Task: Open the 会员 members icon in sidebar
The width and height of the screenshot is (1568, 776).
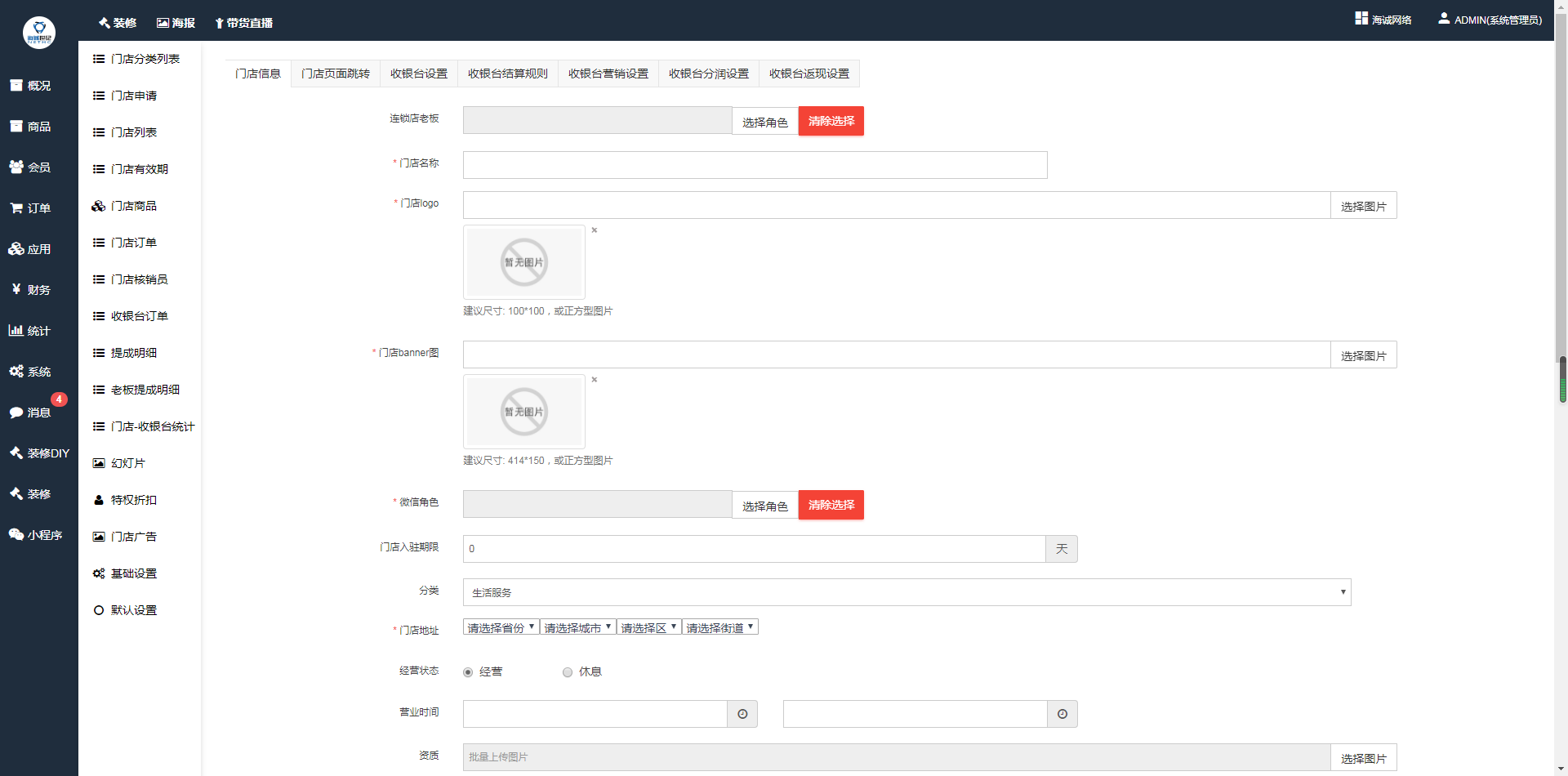Action: (x=16, y=167)
